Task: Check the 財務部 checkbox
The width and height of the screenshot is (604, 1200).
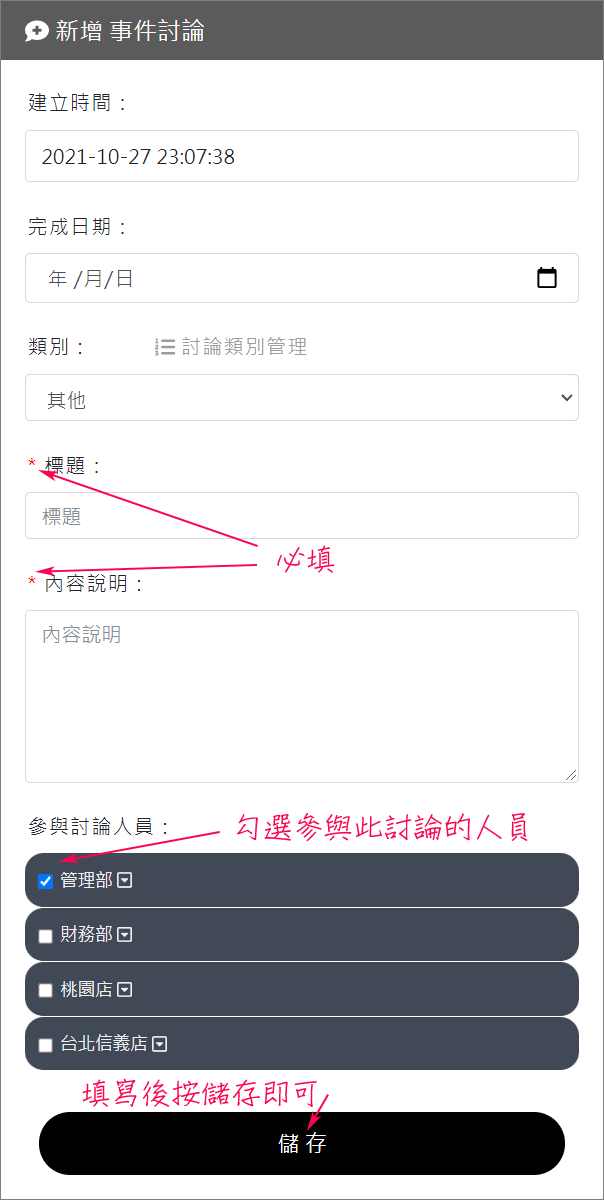Action: [x=45, y=936]
